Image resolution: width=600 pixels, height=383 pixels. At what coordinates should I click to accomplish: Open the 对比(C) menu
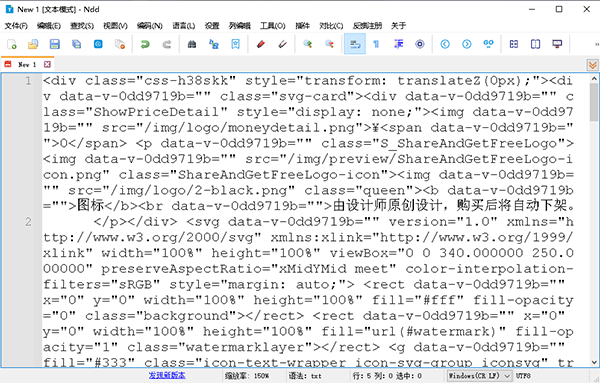(331, 26)
